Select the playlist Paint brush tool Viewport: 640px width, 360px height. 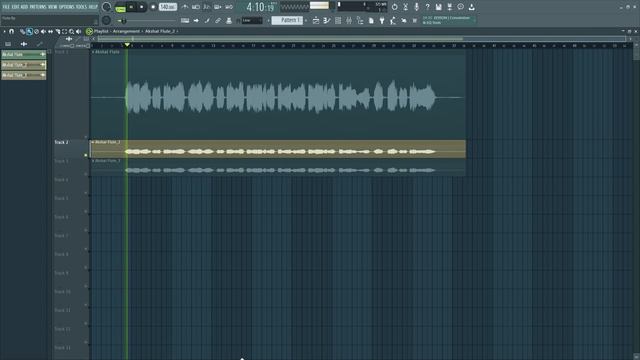[x=29, y=31]
